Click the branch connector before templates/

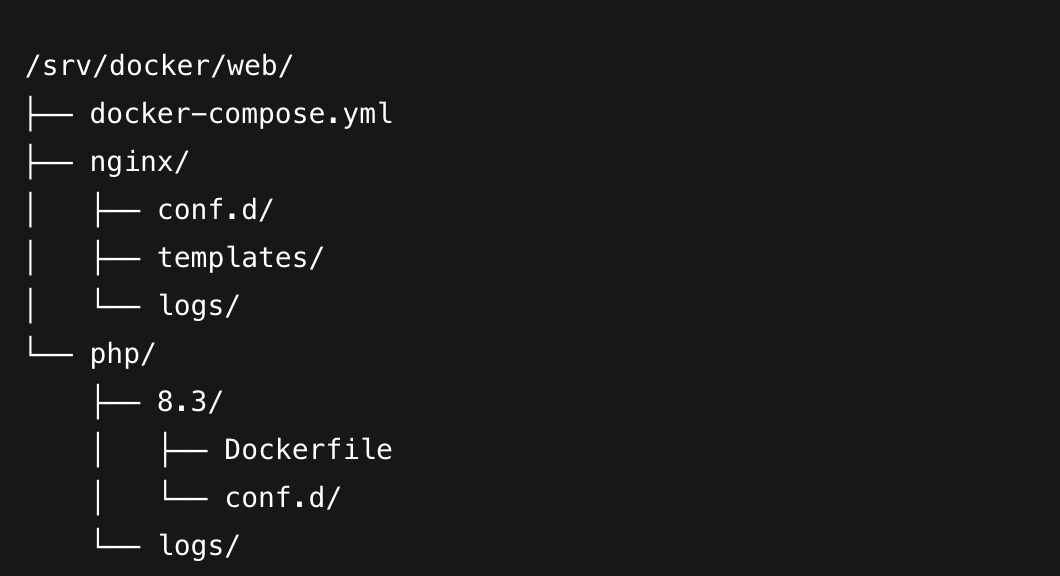[116, 258]
